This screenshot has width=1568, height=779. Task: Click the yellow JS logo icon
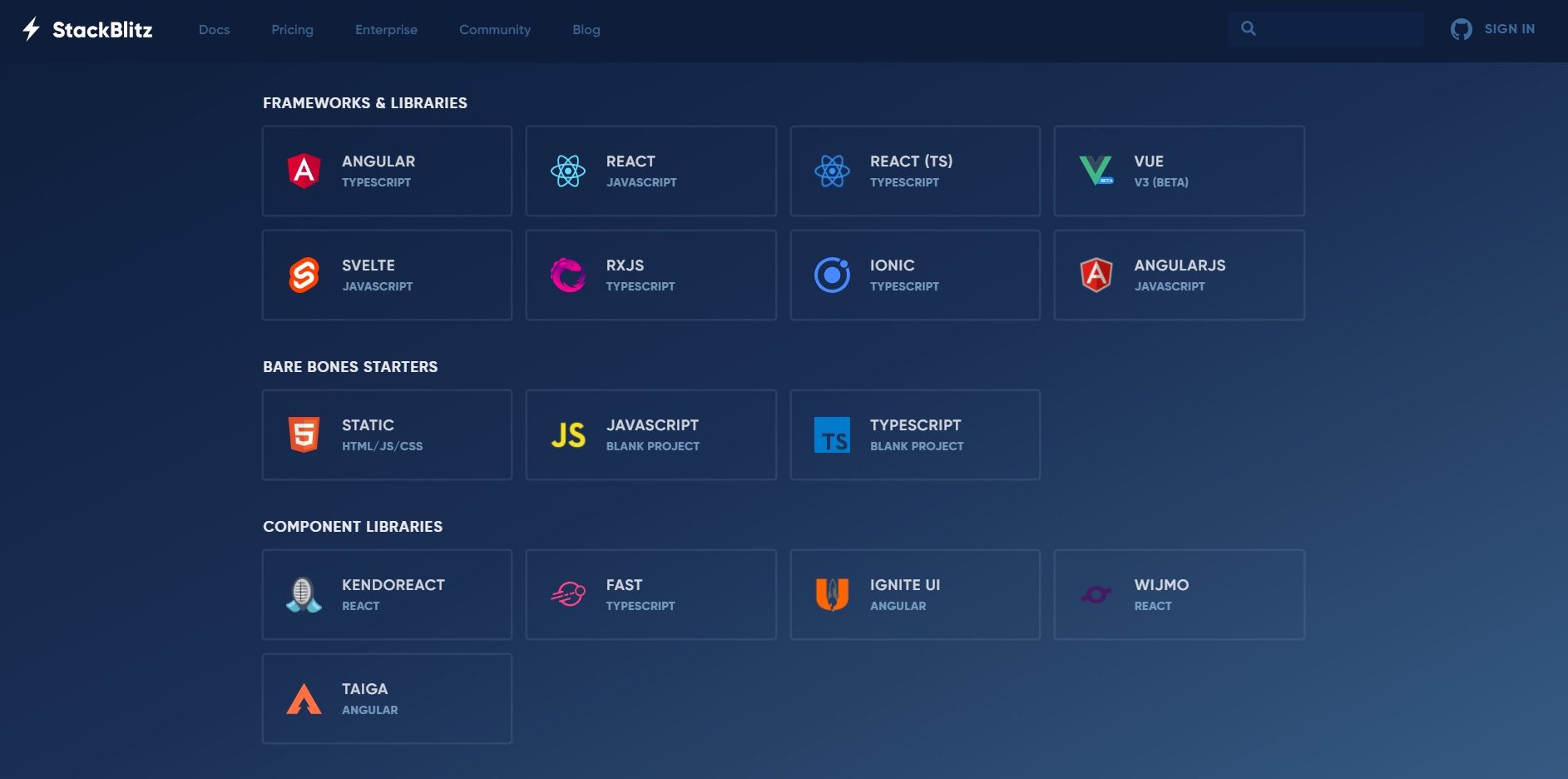pos(568,434)
